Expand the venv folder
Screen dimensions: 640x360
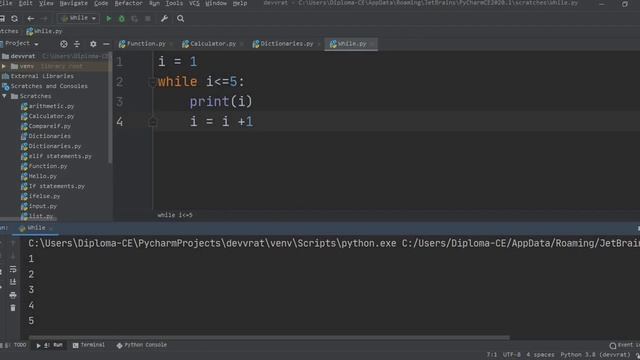point(4,66)
